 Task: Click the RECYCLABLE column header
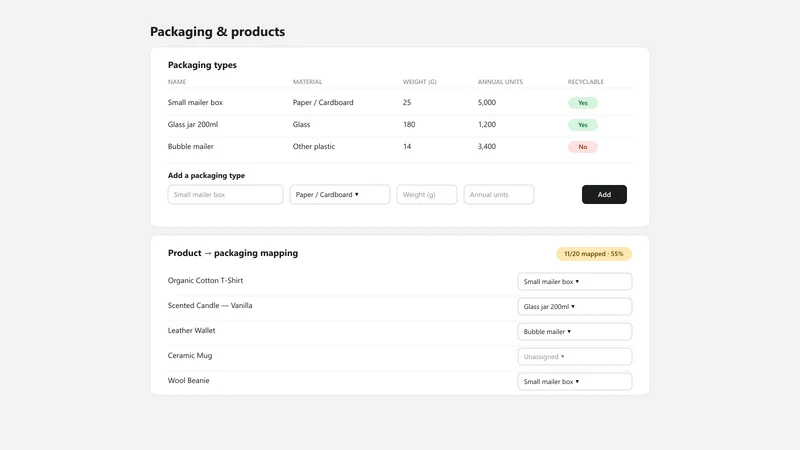(x=586, y=82)
